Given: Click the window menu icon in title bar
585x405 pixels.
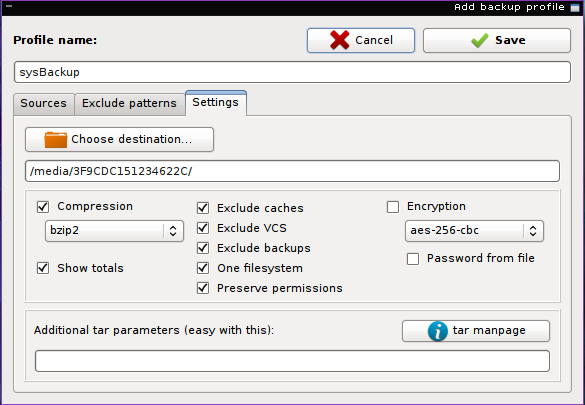Looking at the screenshot, I should click(x=9, y=6).
